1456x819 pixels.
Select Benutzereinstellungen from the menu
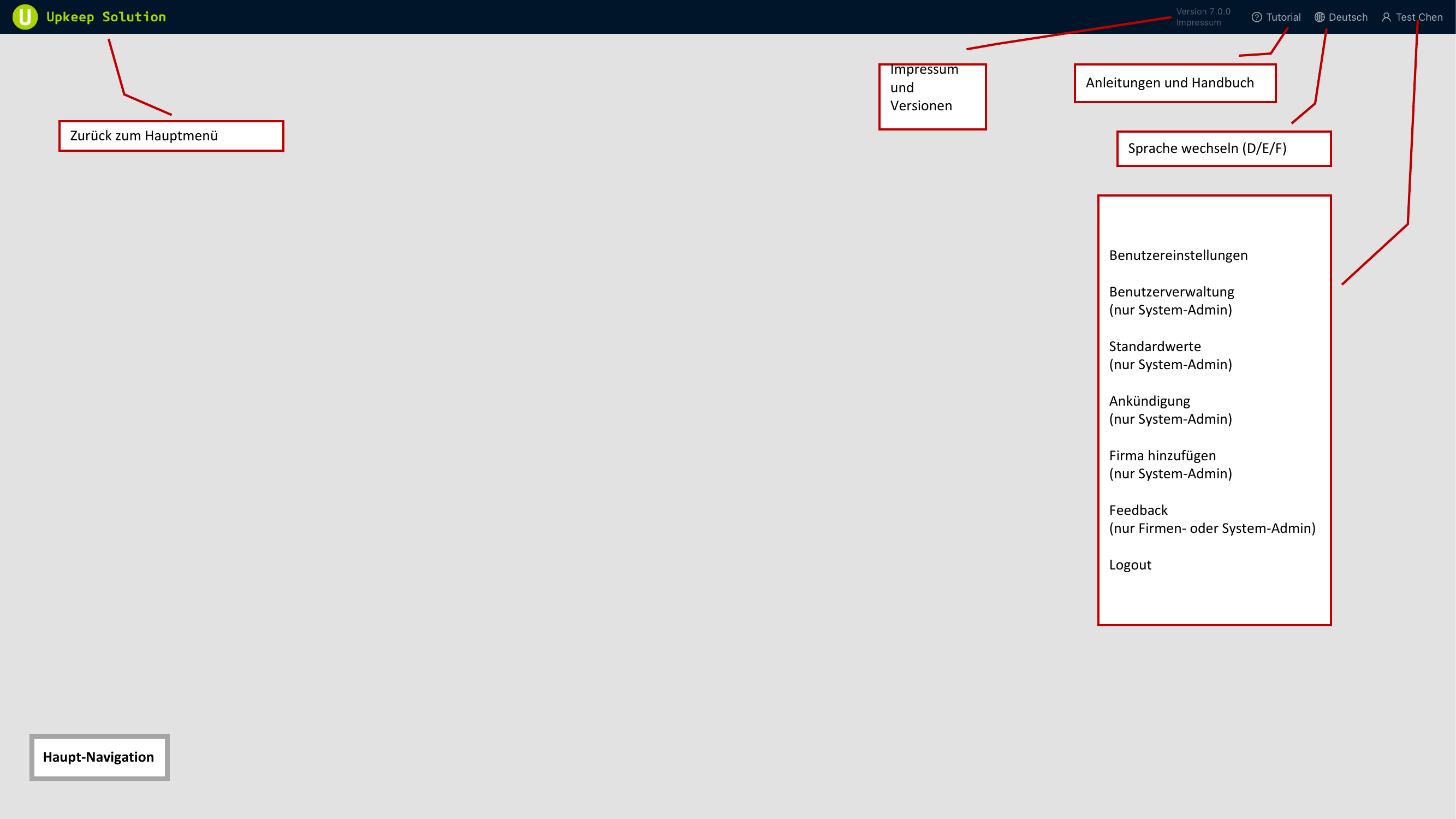(1178, 255)
